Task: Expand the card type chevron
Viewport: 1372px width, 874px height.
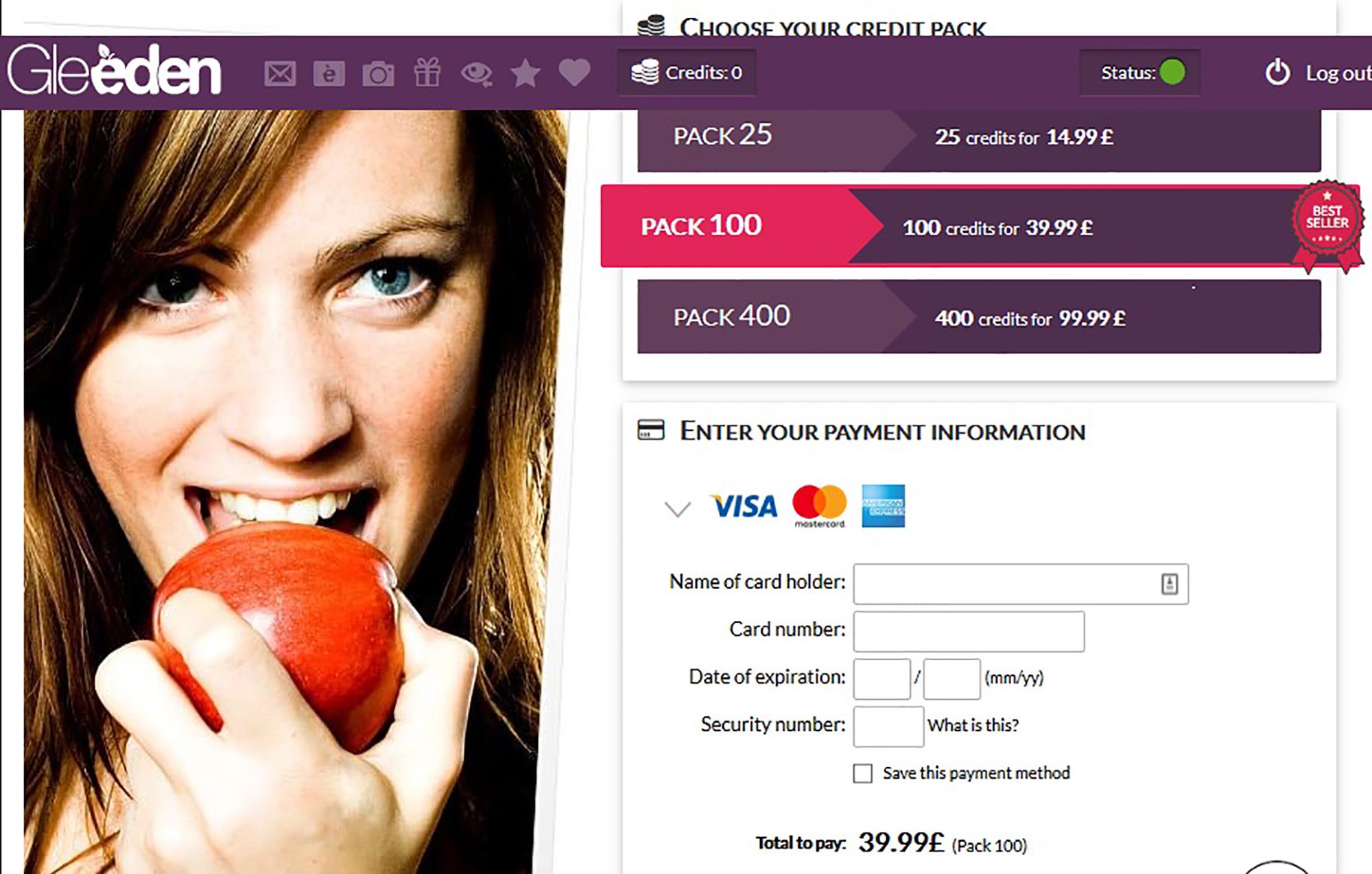Action: click(678, 508)
